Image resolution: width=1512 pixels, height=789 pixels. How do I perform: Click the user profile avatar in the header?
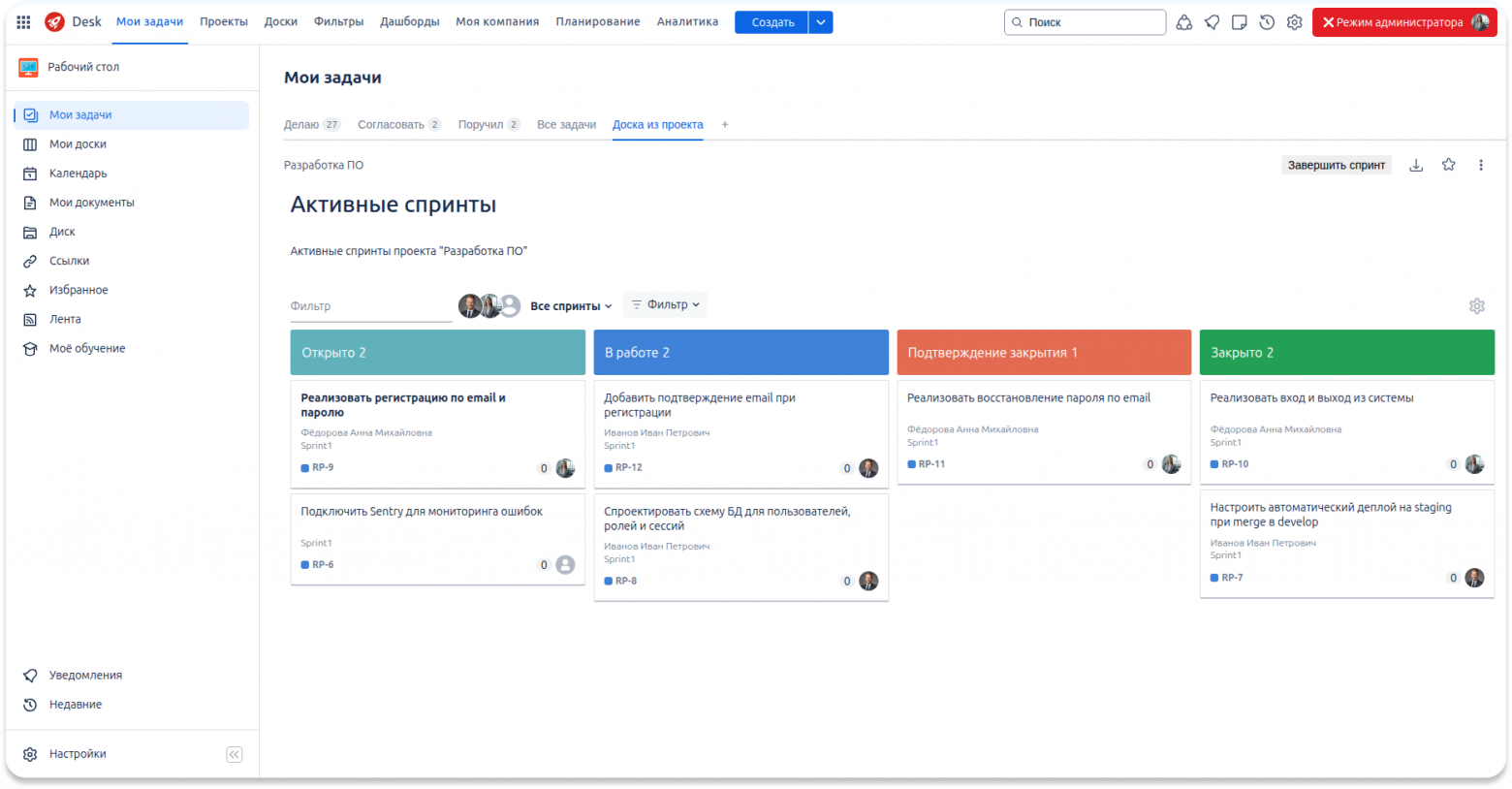[x=1480, y=22]
